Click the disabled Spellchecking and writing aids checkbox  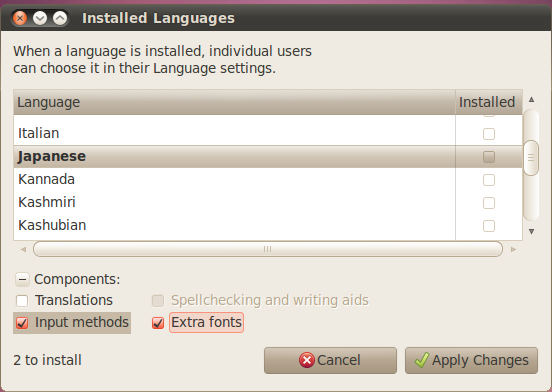pyautogui.click(x=158, y=301)
